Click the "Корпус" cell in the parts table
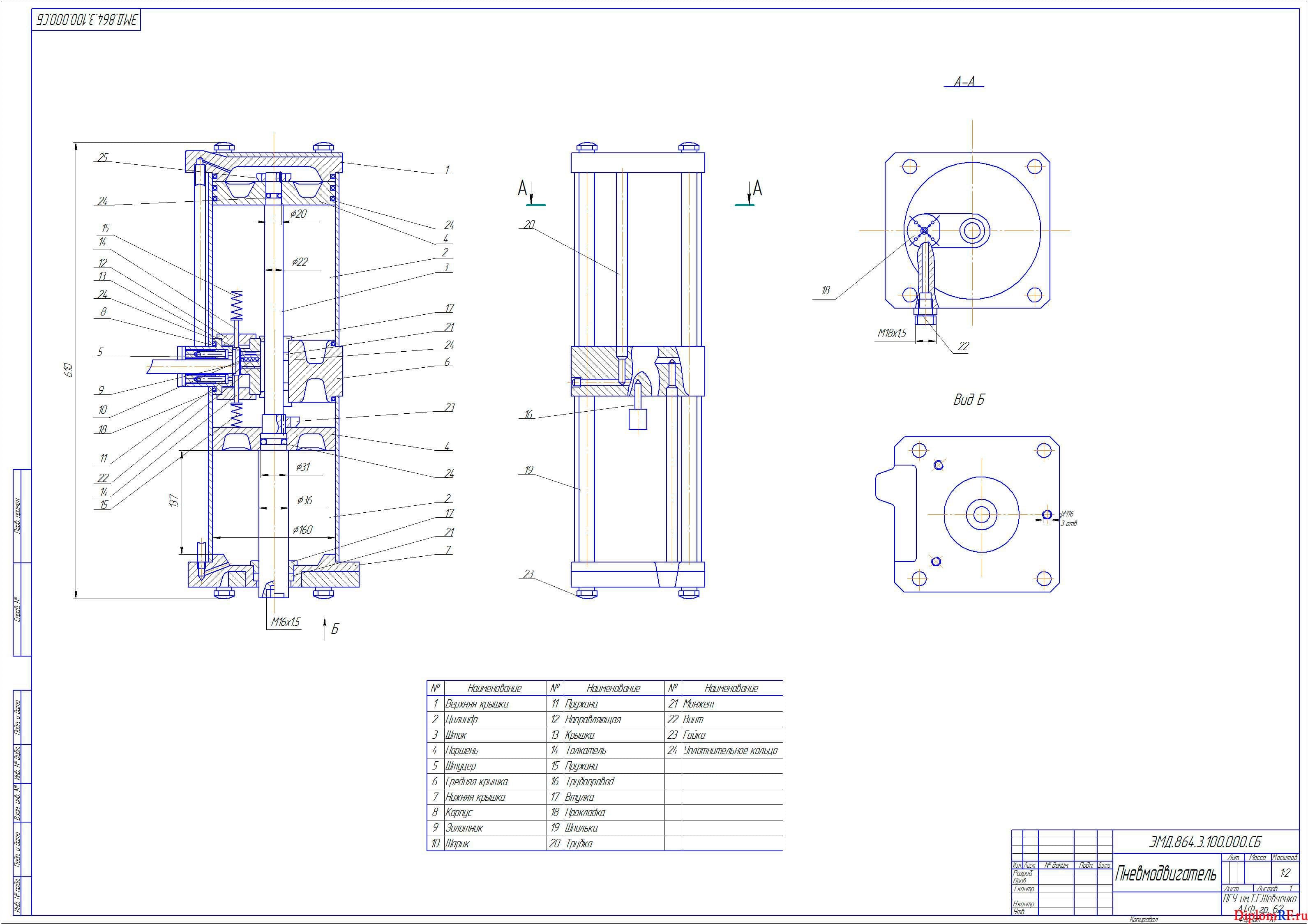Viewport: 1308px width, 924px height. [459, 812]
